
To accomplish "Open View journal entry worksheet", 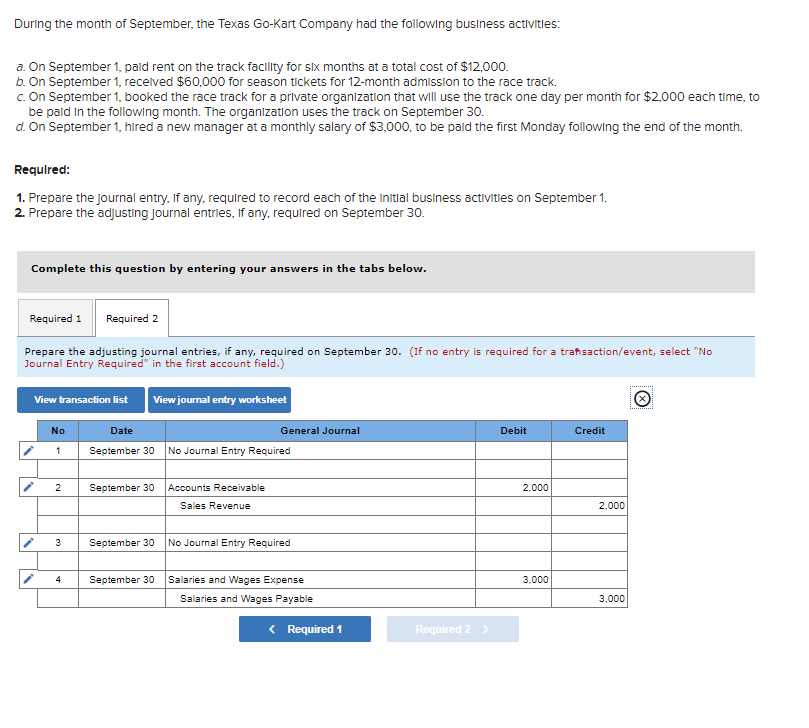I will pyautogui.click(x=219, y=400).
